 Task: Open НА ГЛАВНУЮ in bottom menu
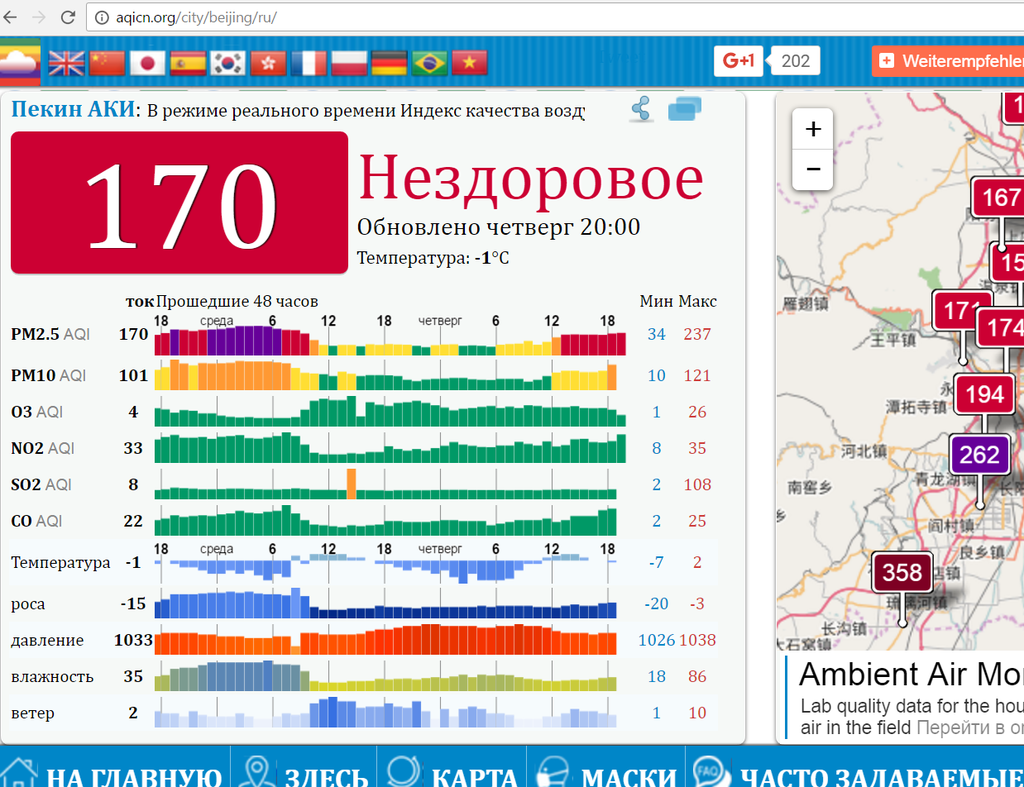(x=135, y=777)
